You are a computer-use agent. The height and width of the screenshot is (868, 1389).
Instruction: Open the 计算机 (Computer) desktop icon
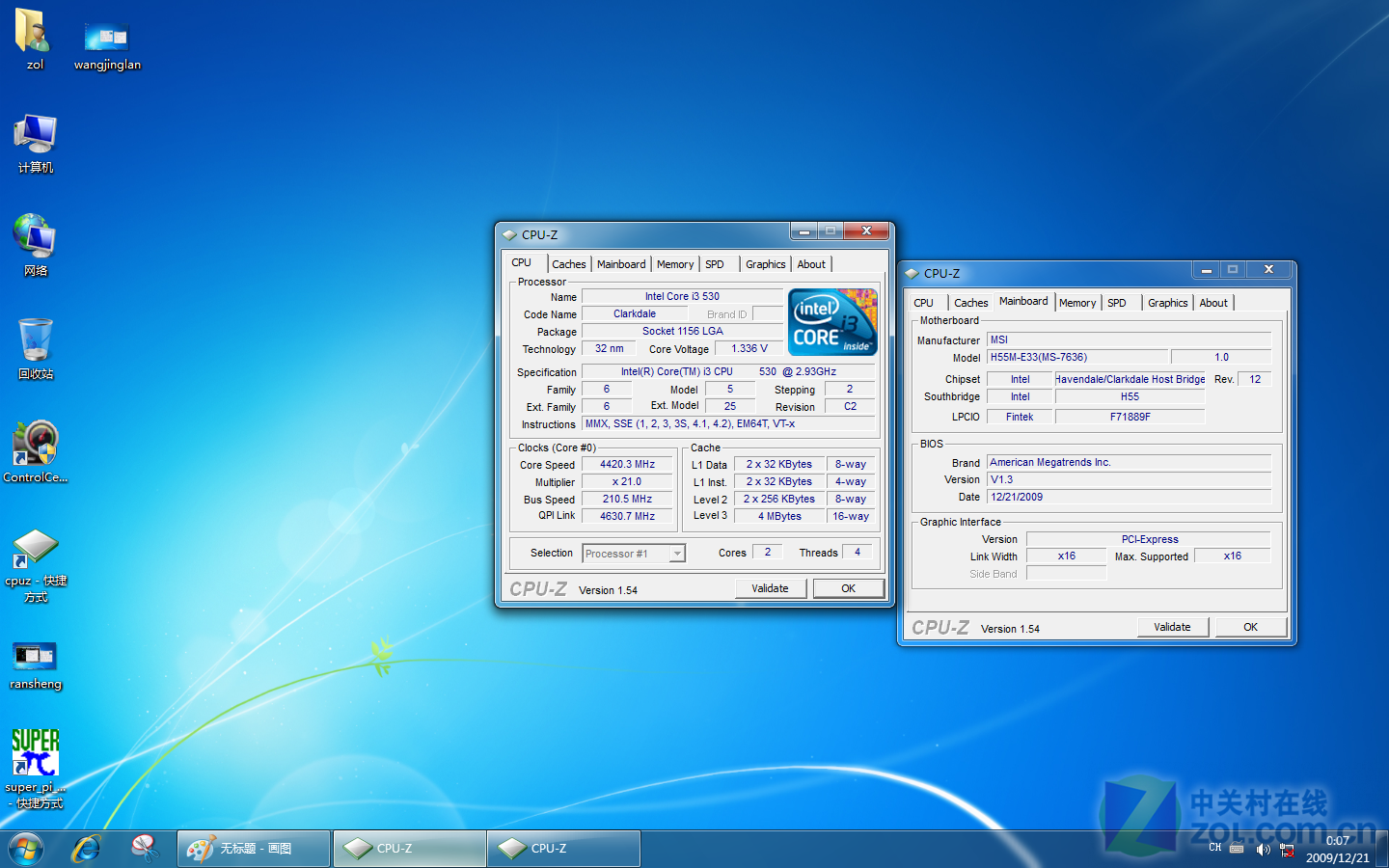36,143
